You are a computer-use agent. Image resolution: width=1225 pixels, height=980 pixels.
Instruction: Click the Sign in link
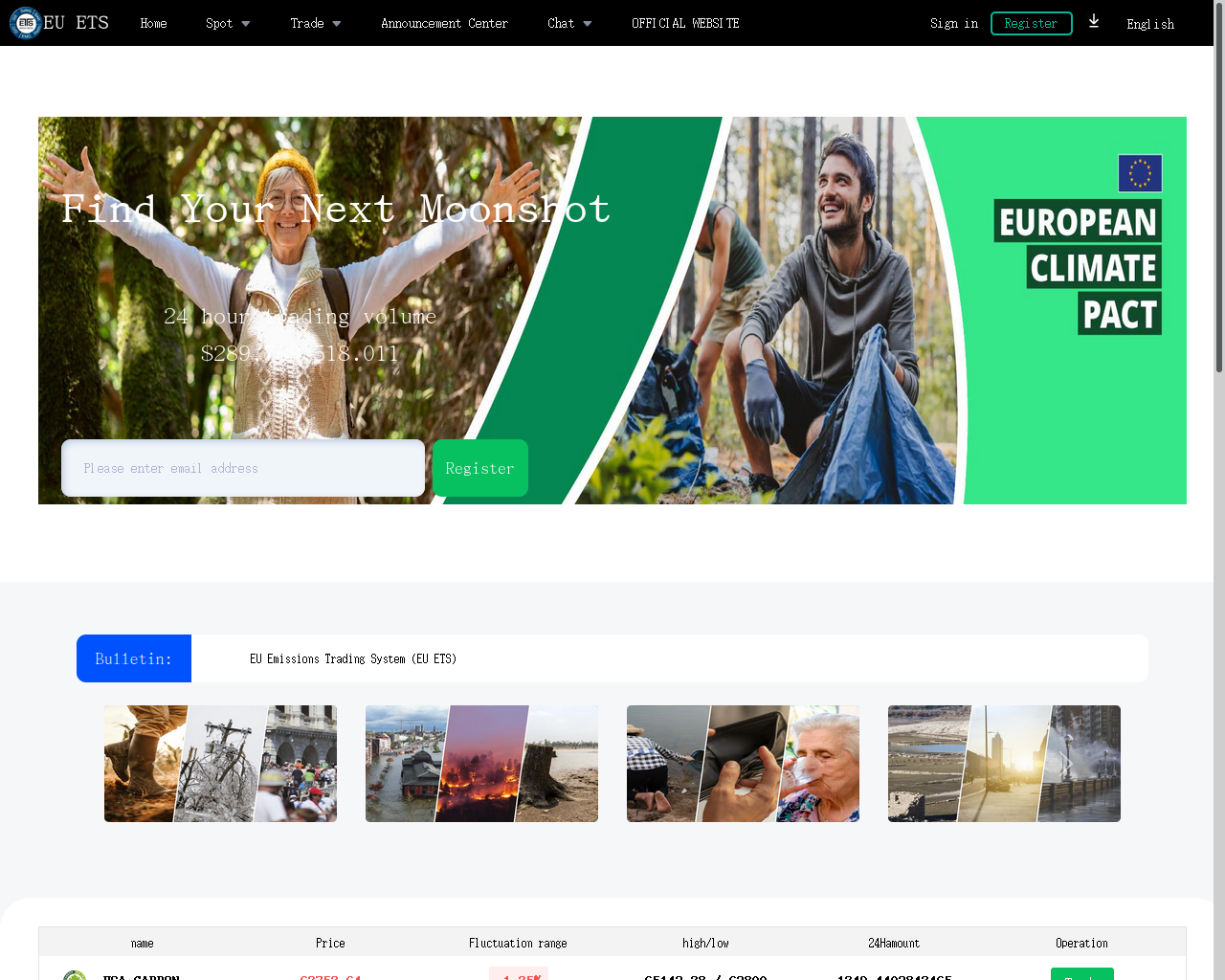click(x=954, y=23)
